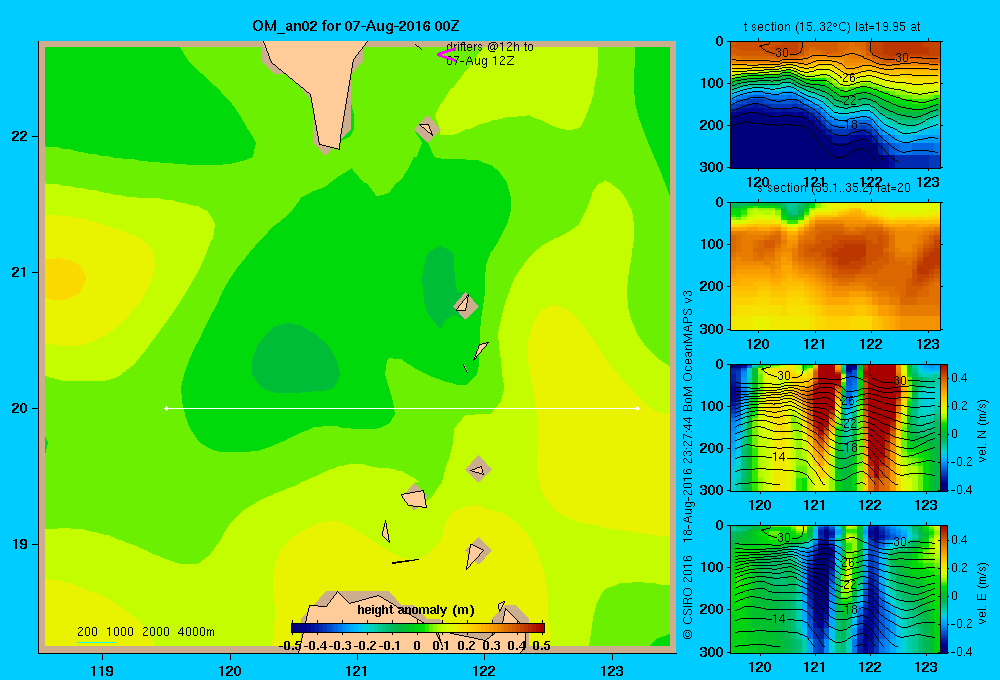The image size is (1000, 680).
Task: Click the magenta drifter arrow marker
Action: (445, 55)
